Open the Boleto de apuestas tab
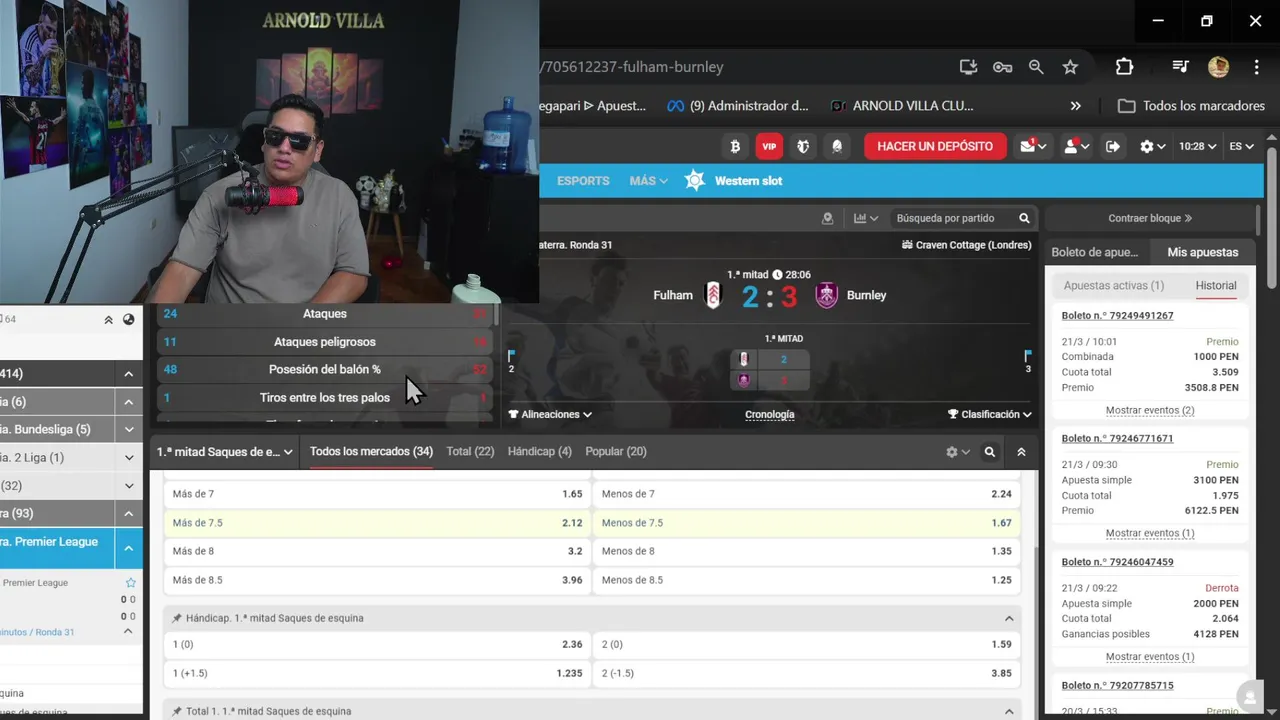 [x=1095, y=252]
